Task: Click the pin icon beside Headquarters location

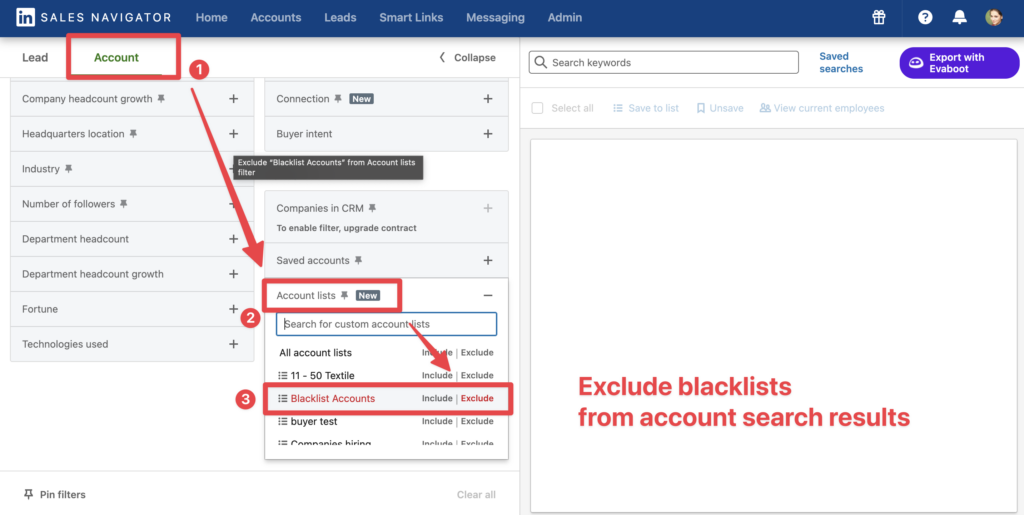Action: (x=133, y=134)
